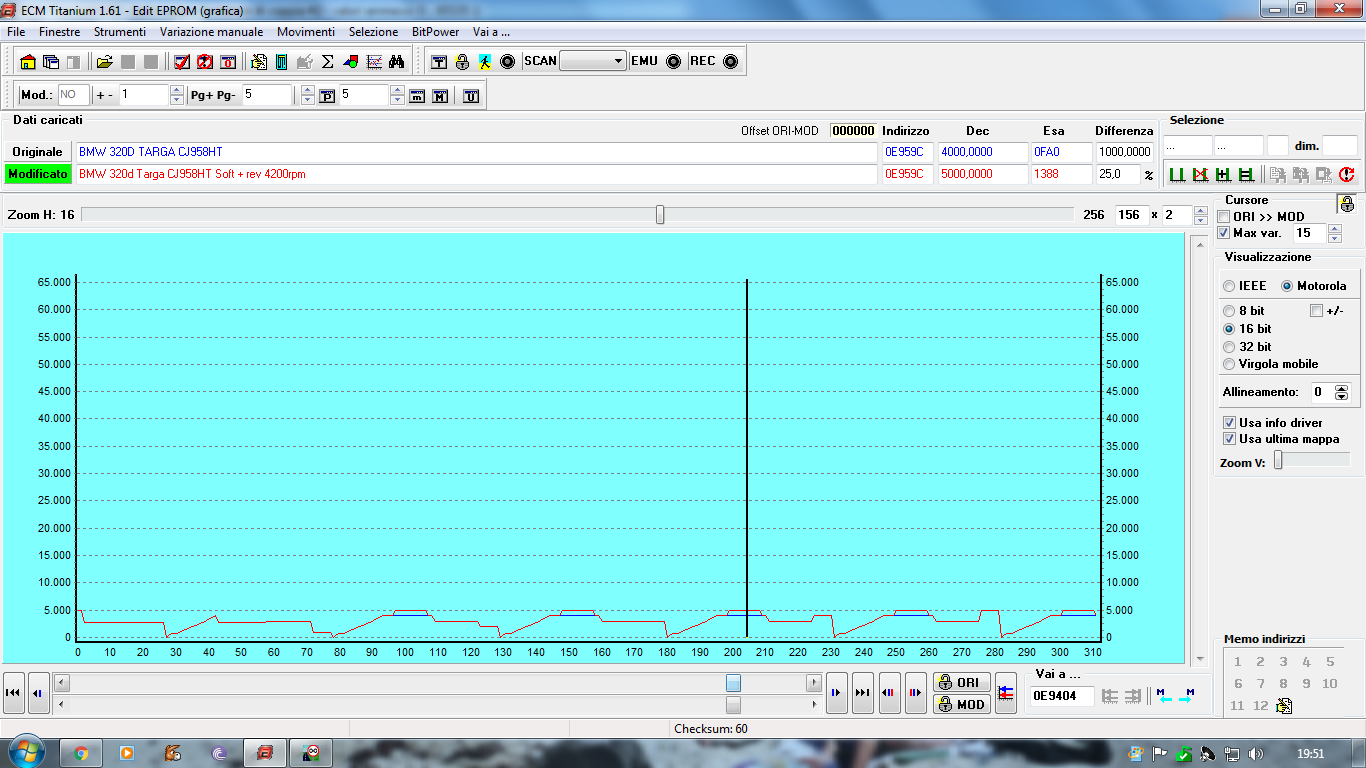The height and width of the screenshot is (768, 1366).
Task: Click the ORI lock button
Action: coord(960,683)
